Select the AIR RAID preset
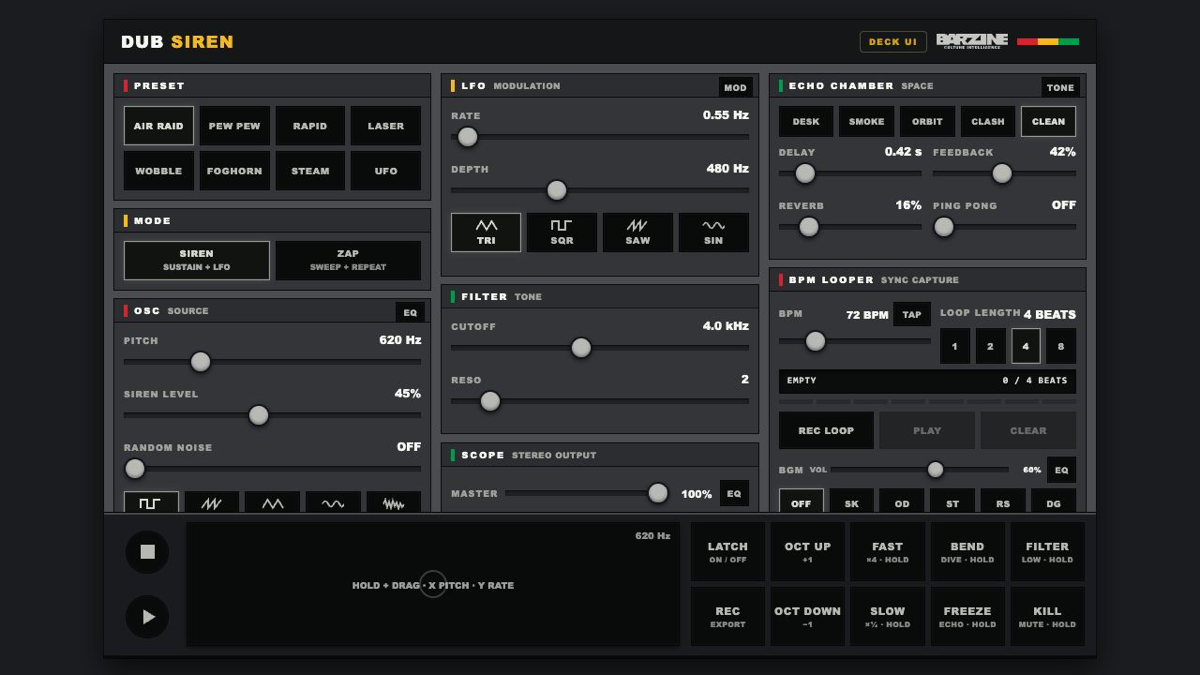 point(159,126)
